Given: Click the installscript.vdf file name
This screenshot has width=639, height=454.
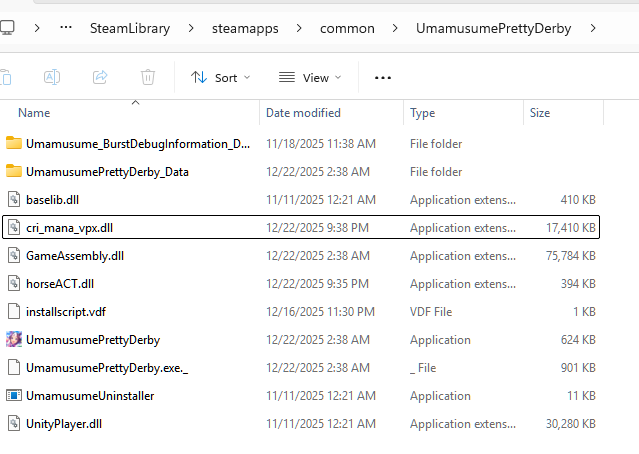Looking at the screenshot, I should point(66,312).
